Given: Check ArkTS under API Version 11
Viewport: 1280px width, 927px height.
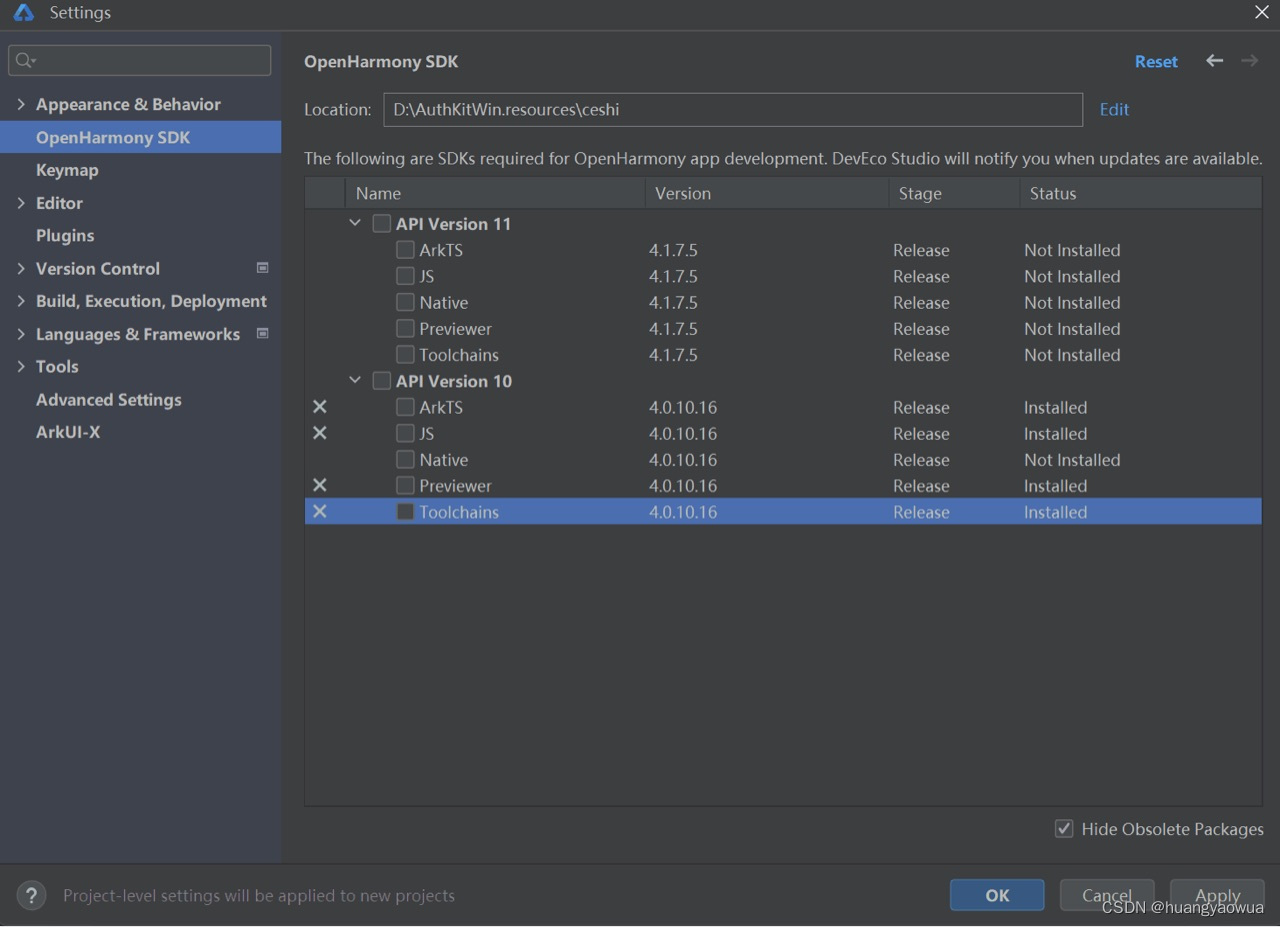Looking at the screenshot, I should pyautogui.click(x=405, y=250).
